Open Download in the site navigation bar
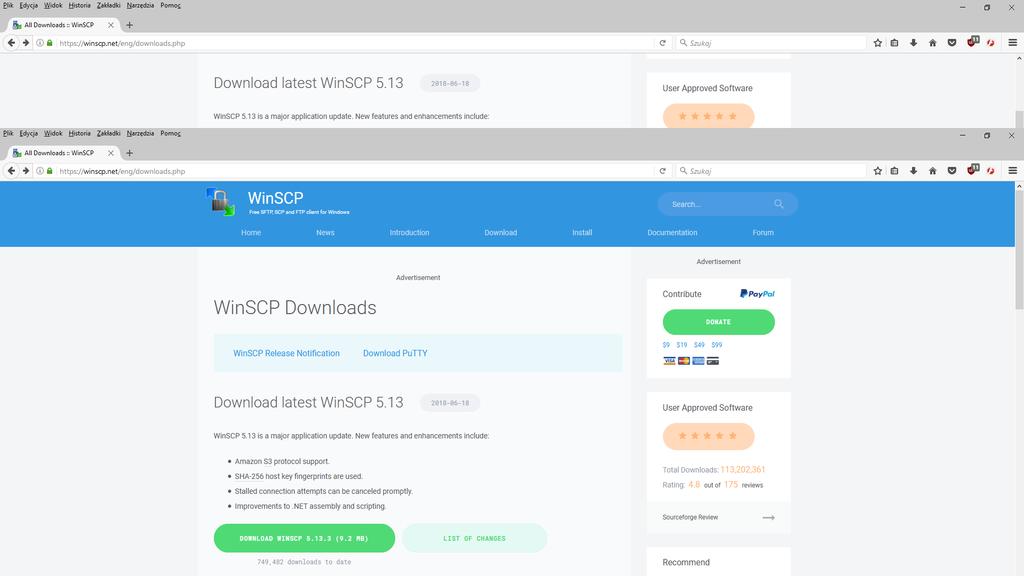This screenshot has width=1024, height=576. 501,232
